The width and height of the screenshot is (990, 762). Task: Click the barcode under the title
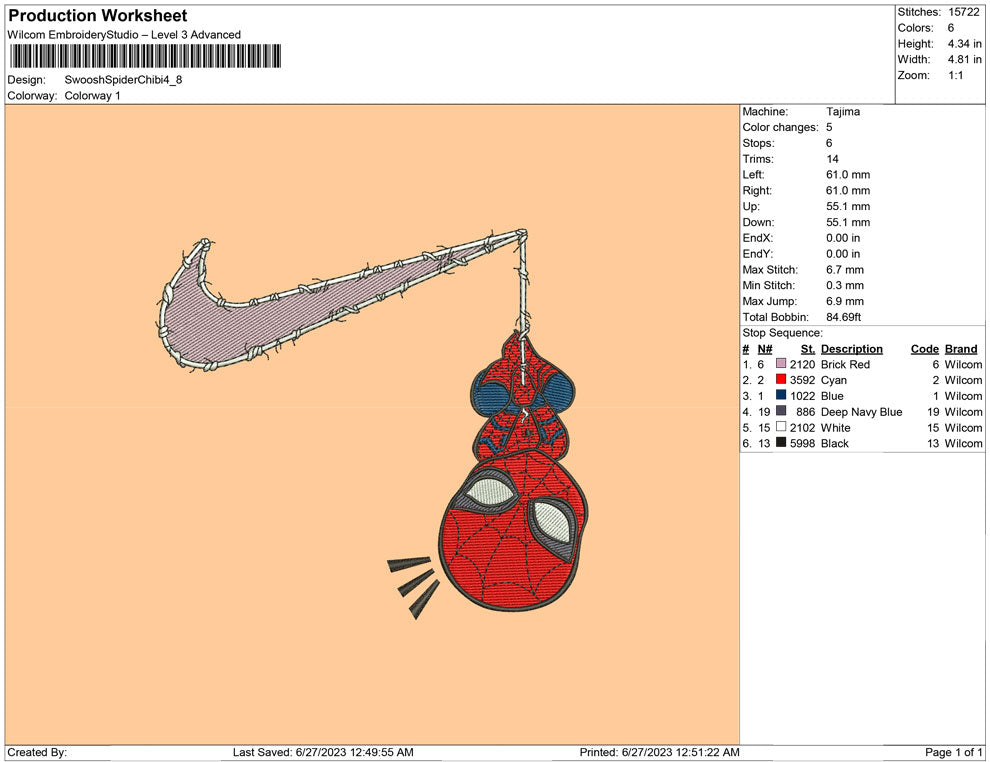click(x=145, y=57)
